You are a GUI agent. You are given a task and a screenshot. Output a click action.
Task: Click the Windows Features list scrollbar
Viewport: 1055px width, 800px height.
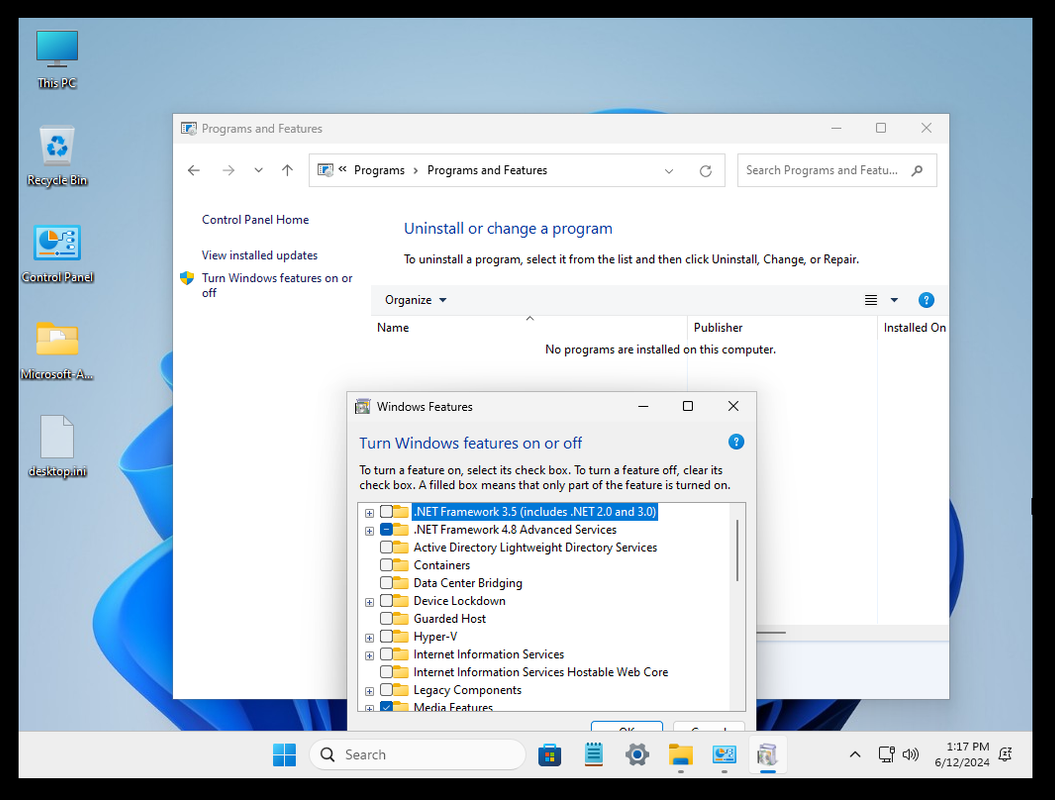[737, 550]
